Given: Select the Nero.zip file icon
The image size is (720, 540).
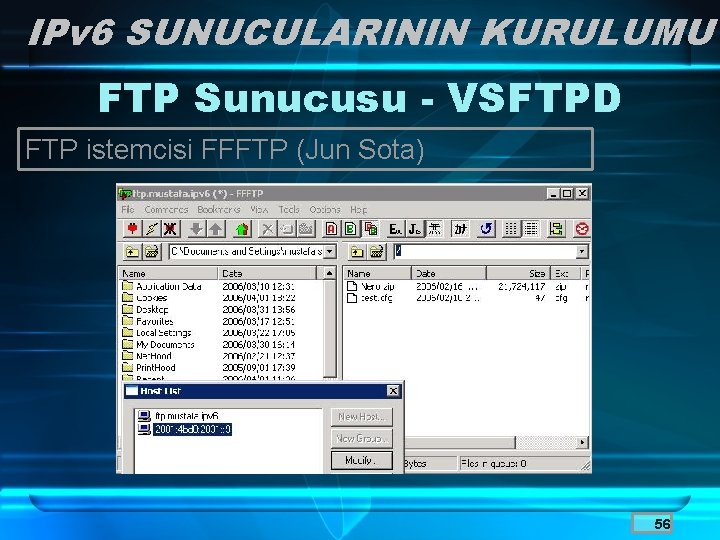Looking at the screenshot, I should click(352, 287).
